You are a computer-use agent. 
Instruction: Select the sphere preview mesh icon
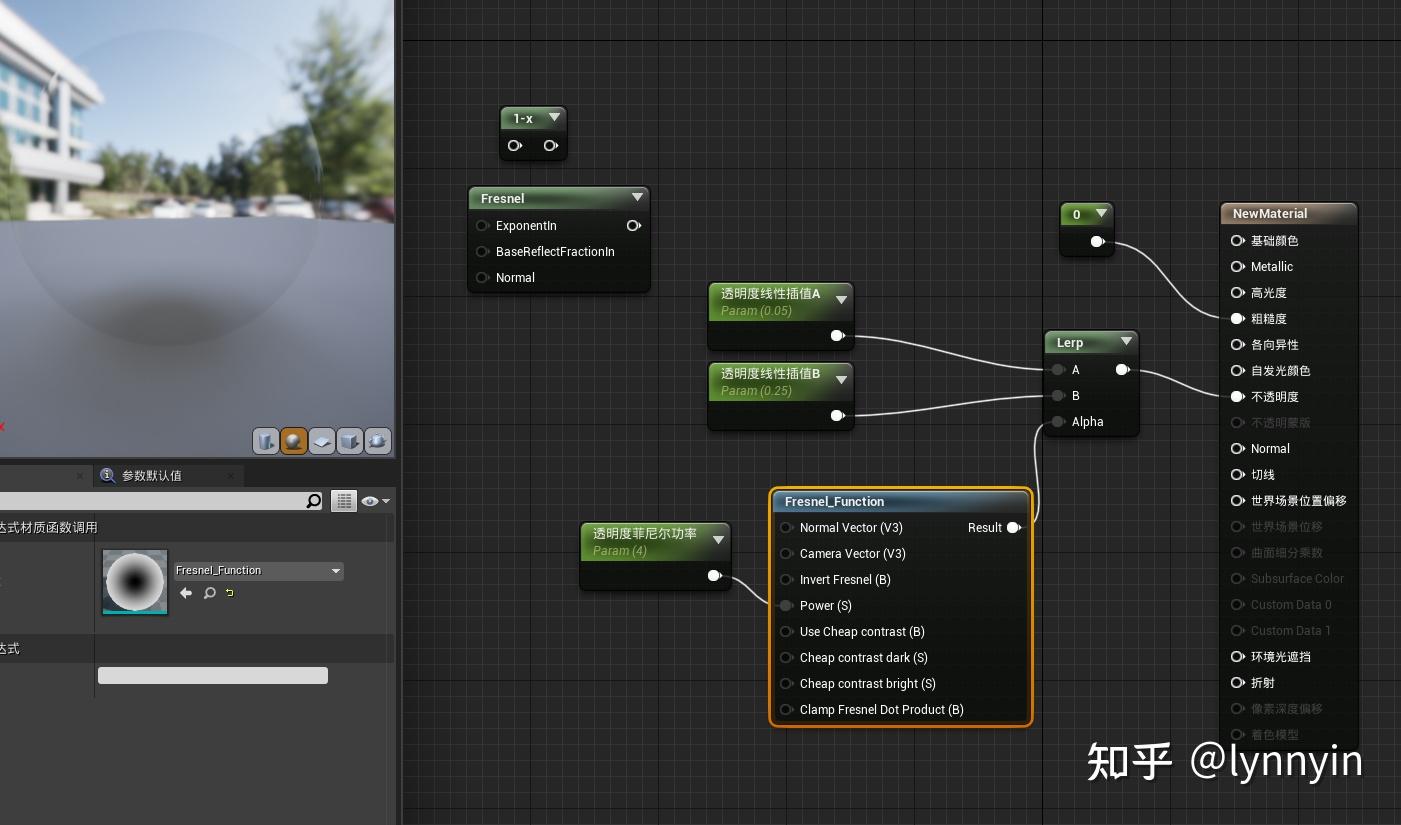294,440
